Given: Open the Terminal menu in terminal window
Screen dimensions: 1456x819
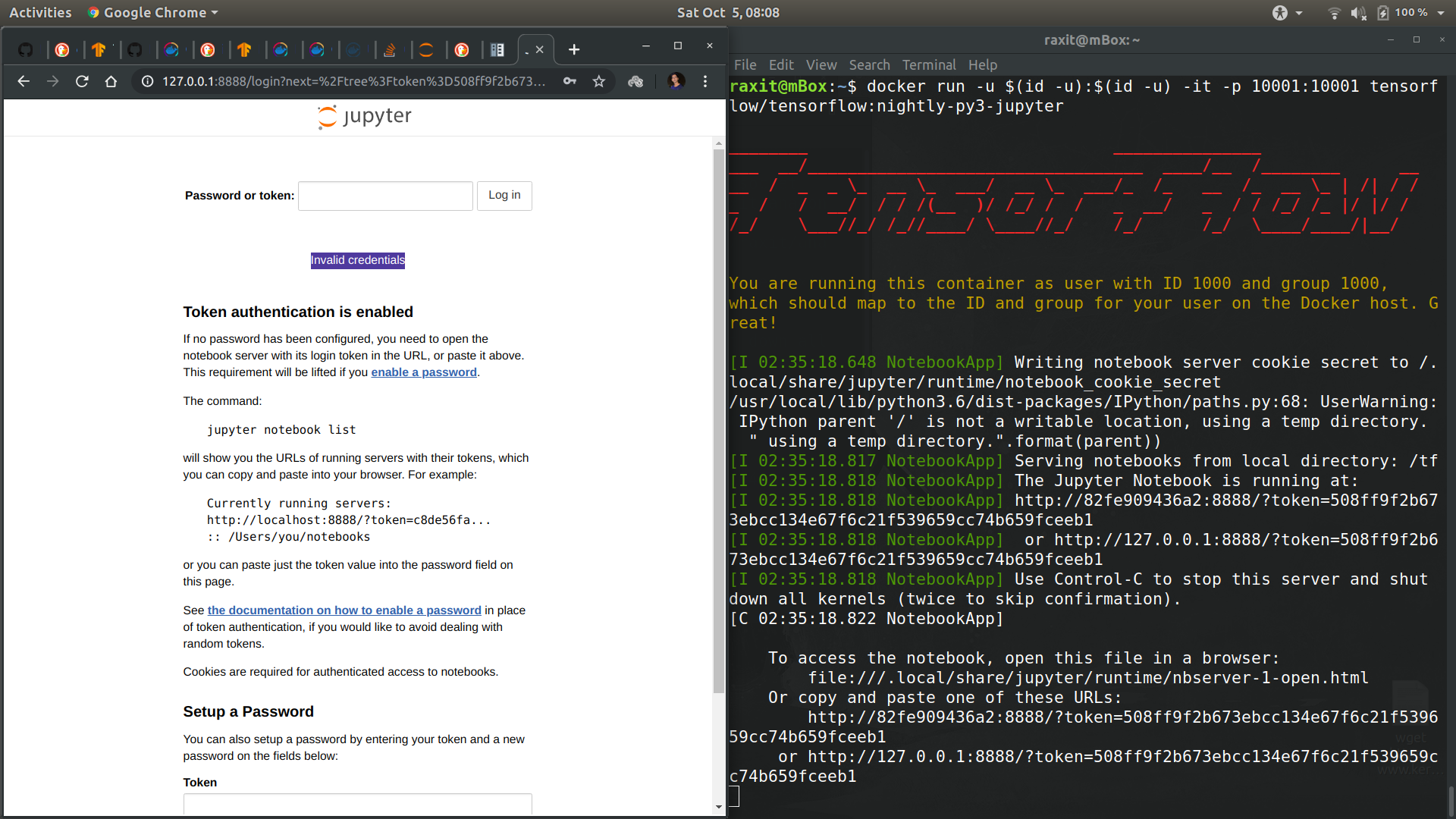Looking at the screenshot, I should [929, 65].
